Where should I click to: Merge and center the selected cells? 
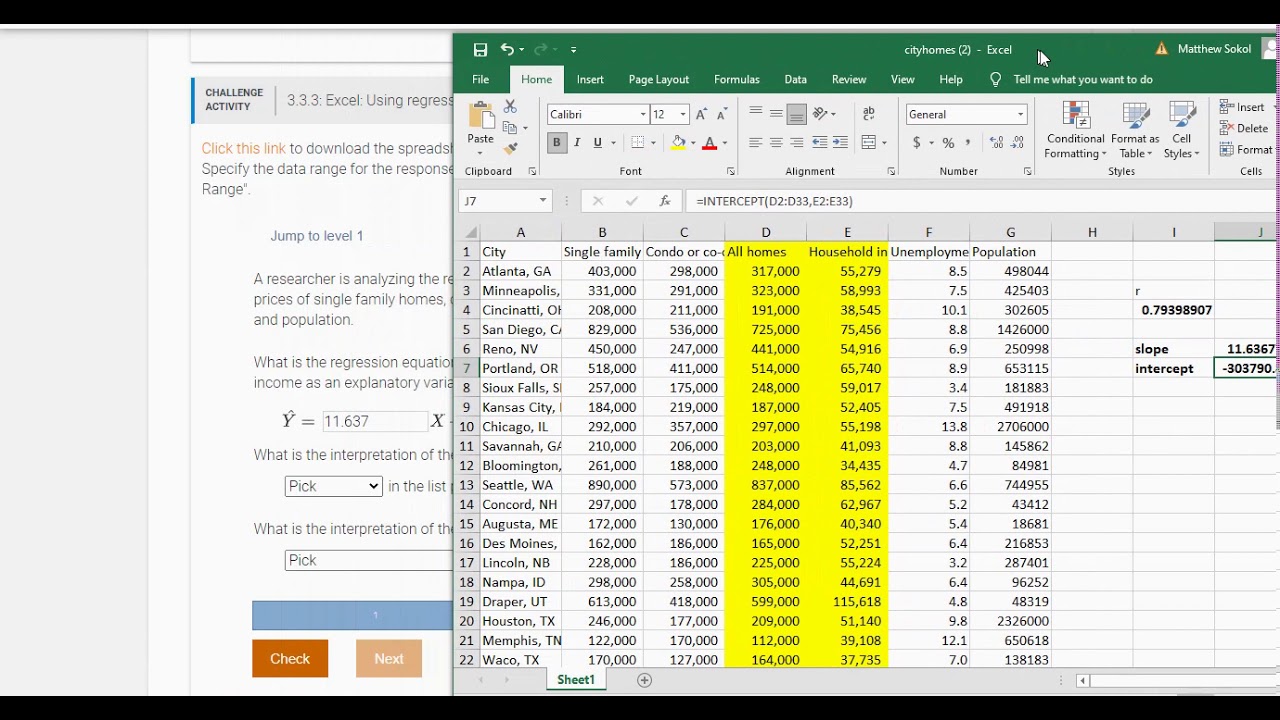(x=868, y=143)
